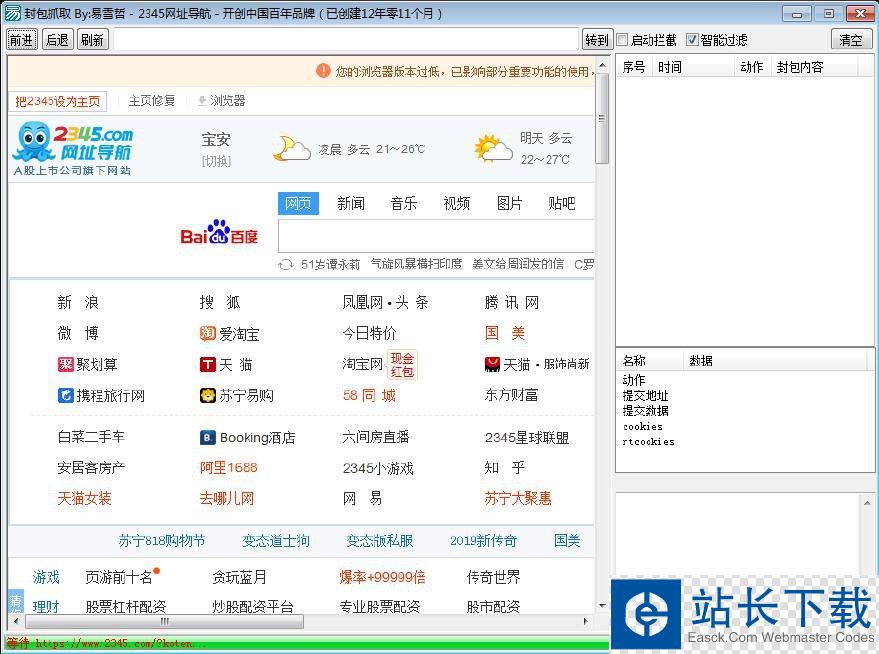Click the hot search refresh icon
879x654 pixels.
tap(286, 264)
